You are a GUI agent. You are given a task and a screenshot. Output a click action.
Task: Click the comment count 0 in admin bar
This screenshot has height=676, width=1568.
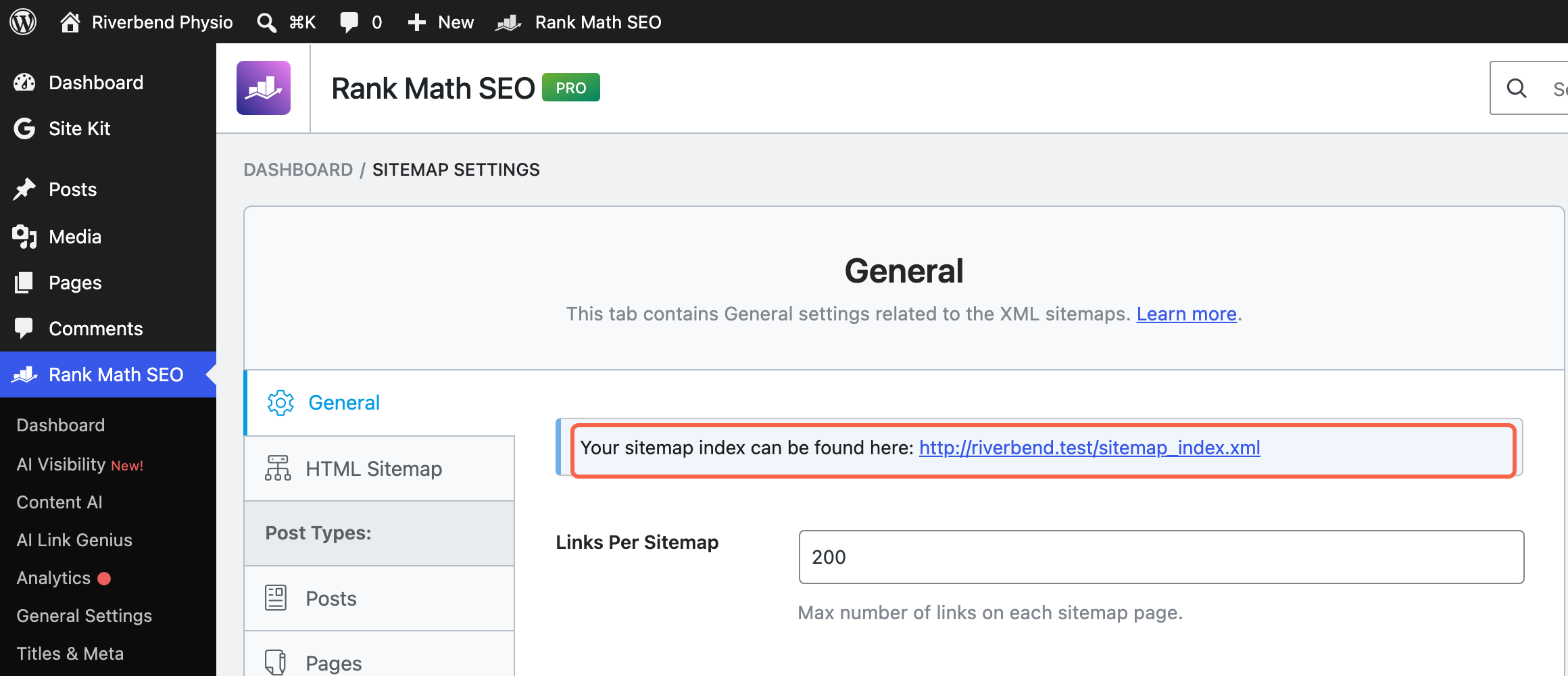pos(377,22)
